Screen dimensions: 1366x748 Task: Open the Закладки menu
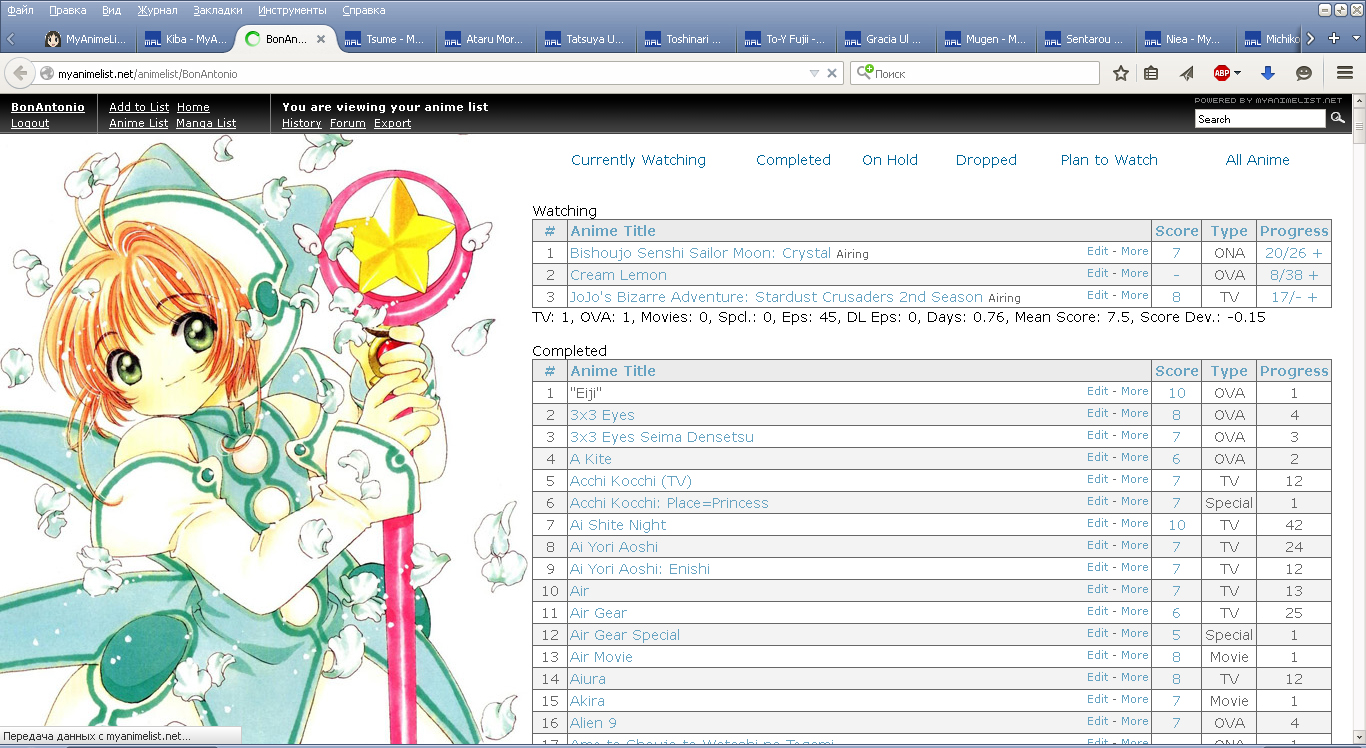tap(218, 10)
